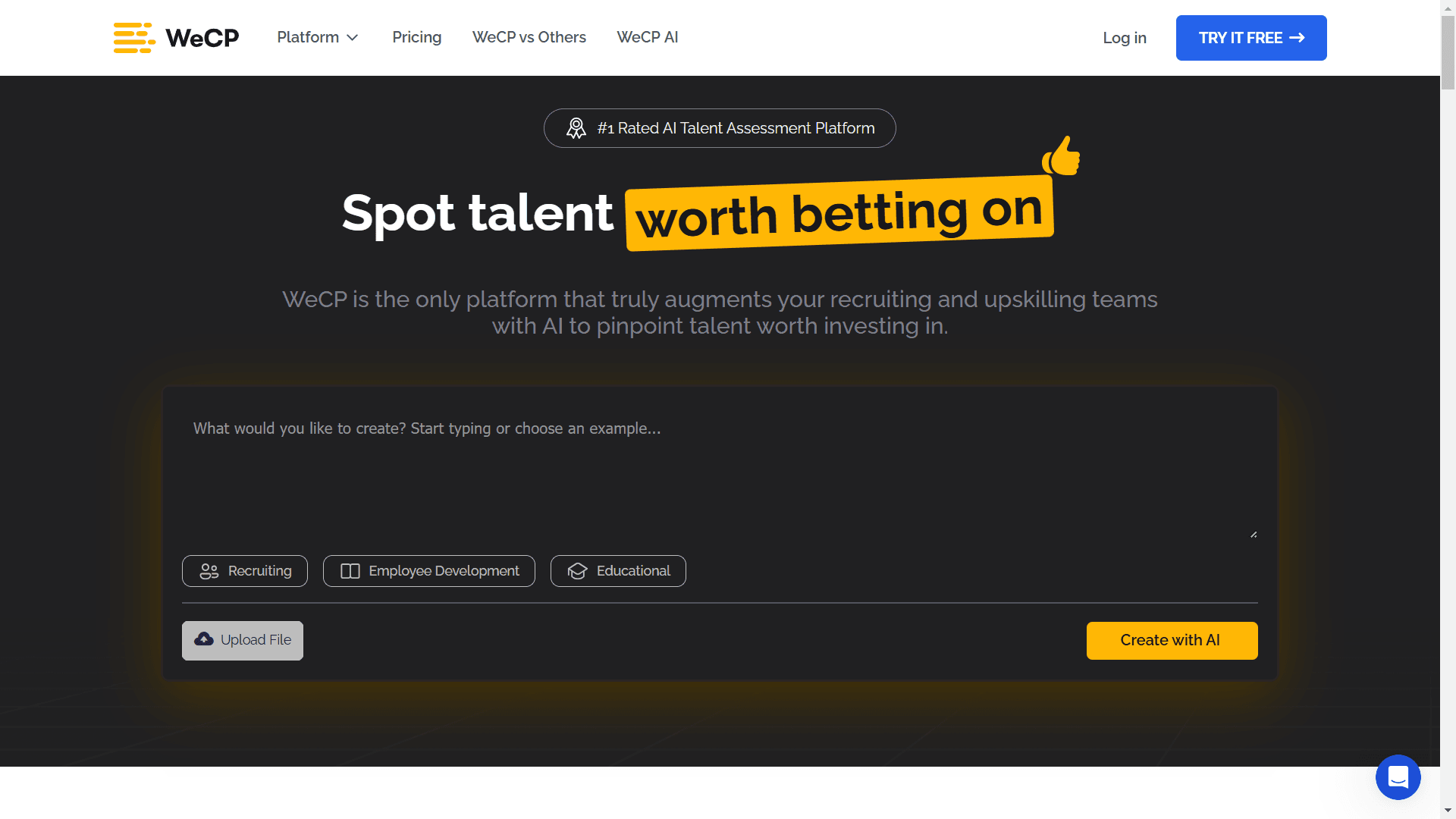Click the Upload File button
The height and width of the screenshot is (819, 1456).
coord(243,641)
